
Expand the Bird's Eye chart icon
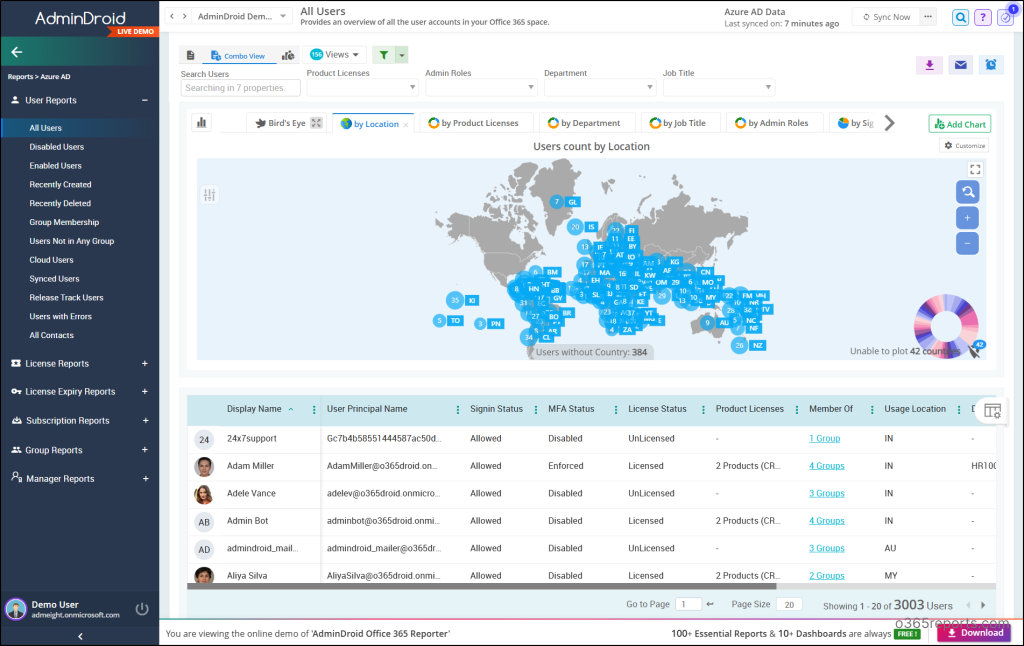point(316,123)
